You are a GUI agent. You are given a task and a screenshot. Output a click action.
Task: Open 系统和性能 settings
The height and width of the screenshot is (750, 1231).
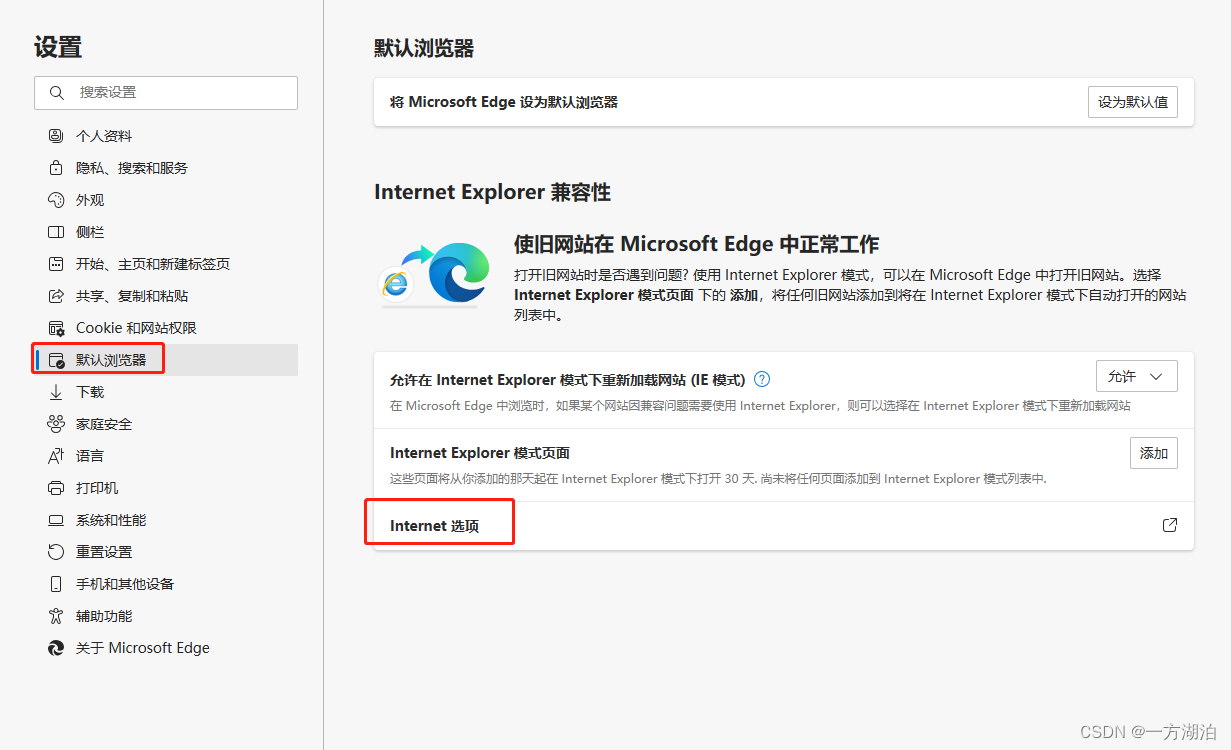(166, 520)
